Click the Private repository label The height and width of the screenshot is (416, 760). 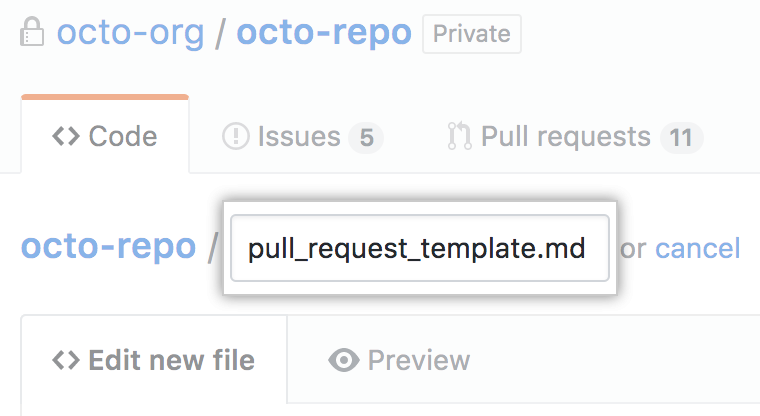471,34
